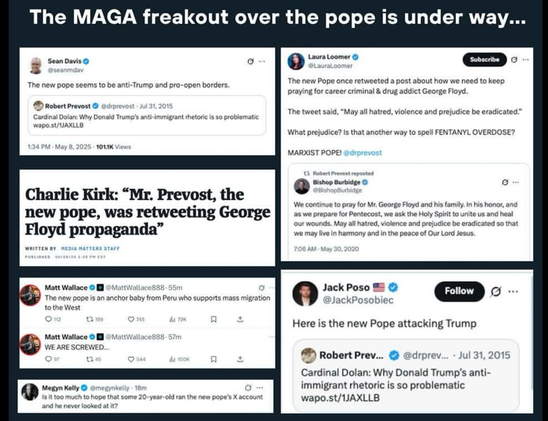Click the Grok icon on Megyn Kelly's tweet
The width and height of the screenshot is (548, 421).
click(x=248, y=388)
